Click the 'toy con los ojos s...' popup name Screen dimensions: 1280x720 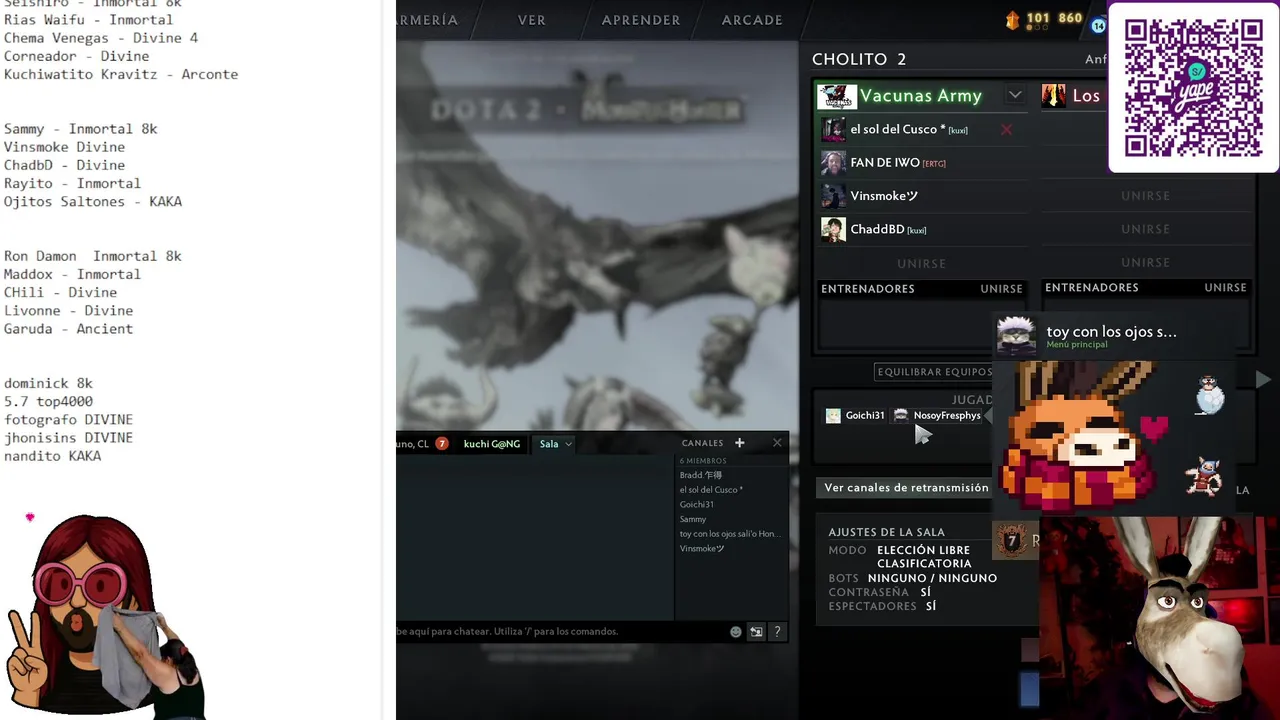(x=1111, y=331)
